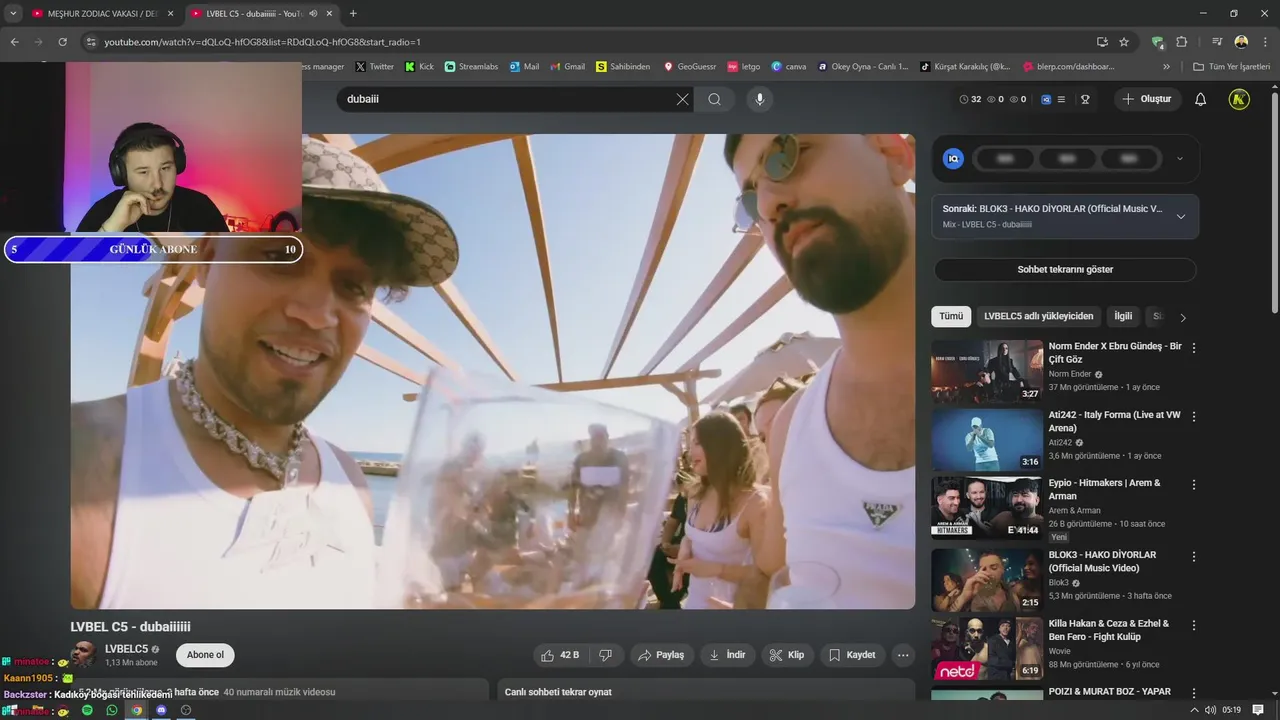
Task: Open the media control music-note icon
Action: click(x=1217, y=42)
